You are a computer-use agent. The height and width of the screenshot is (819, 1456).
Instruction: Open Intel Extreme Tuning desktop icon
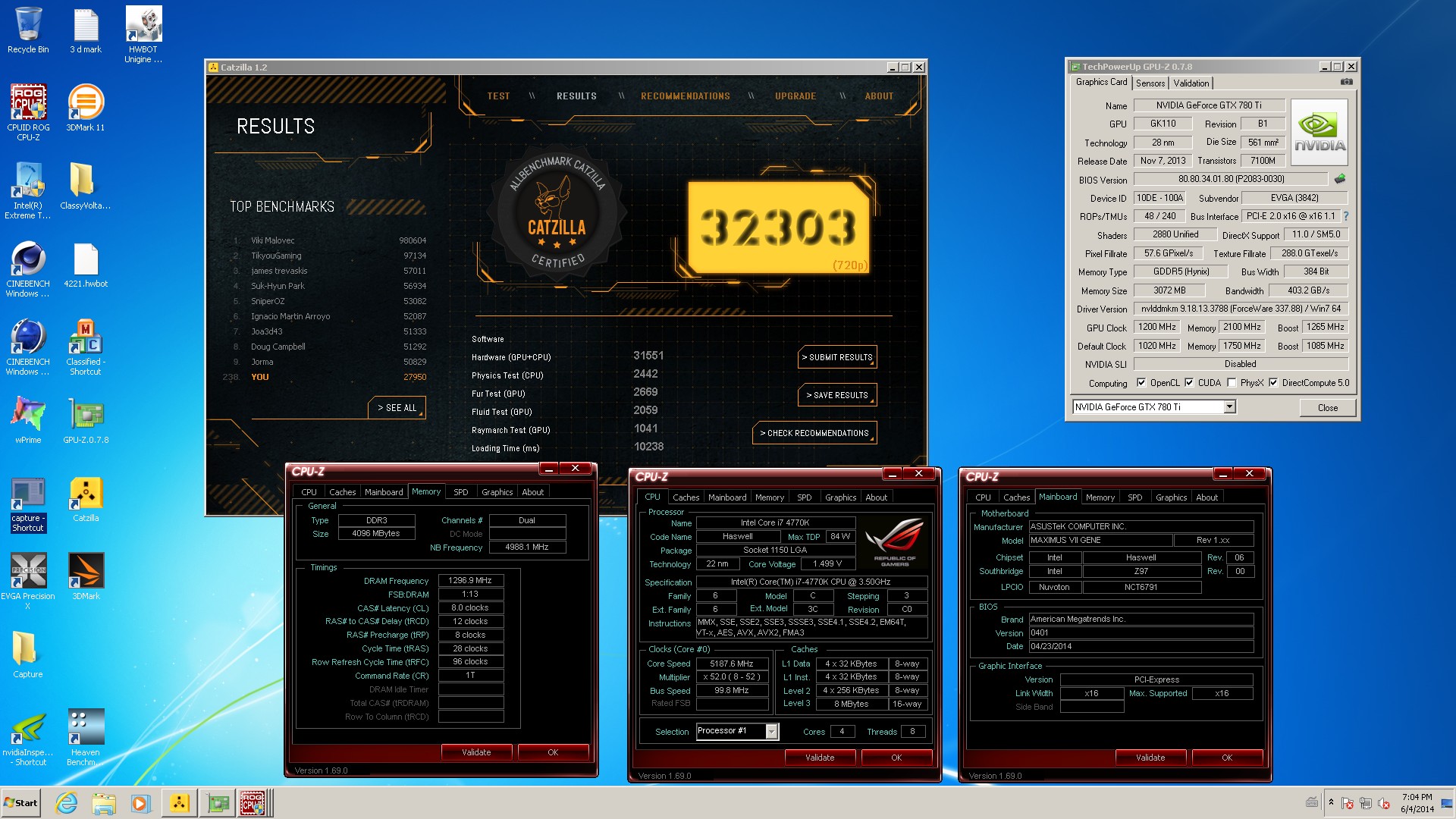pos(28,190)
